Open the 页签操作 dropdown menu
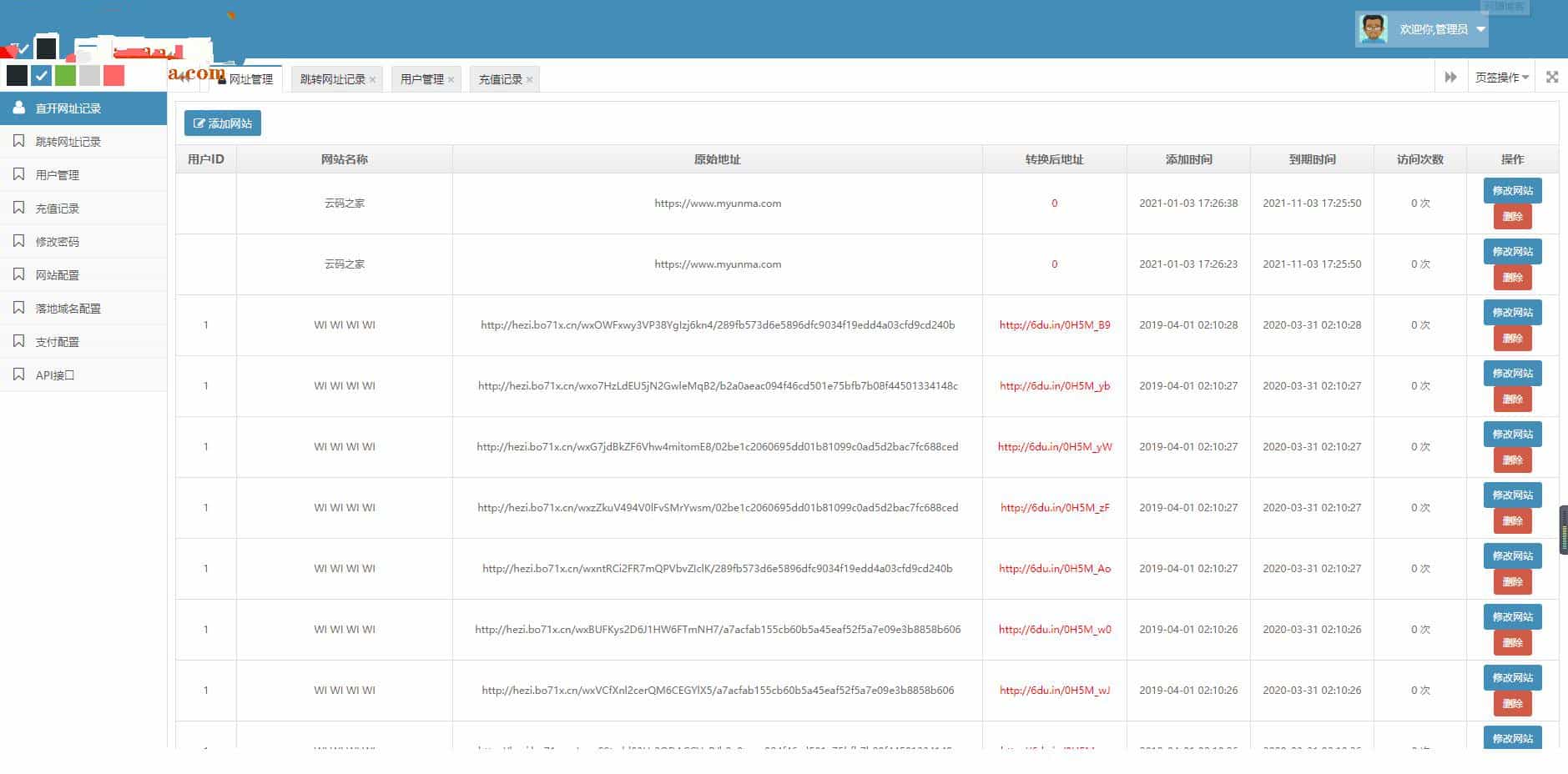The width and height of the screenshot is (1568, 774). [x=1499, y=76]
